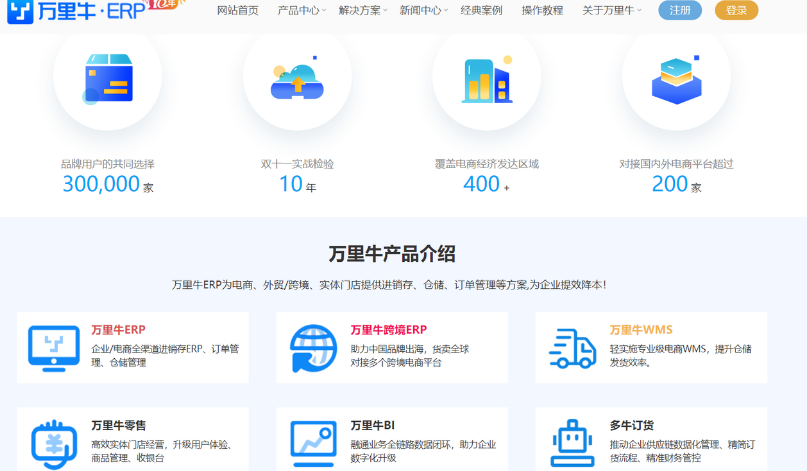The image size is (807, 471).
Task: Click the 万里牛BI chart monitor icon
Action: click(x=313, y=444)
